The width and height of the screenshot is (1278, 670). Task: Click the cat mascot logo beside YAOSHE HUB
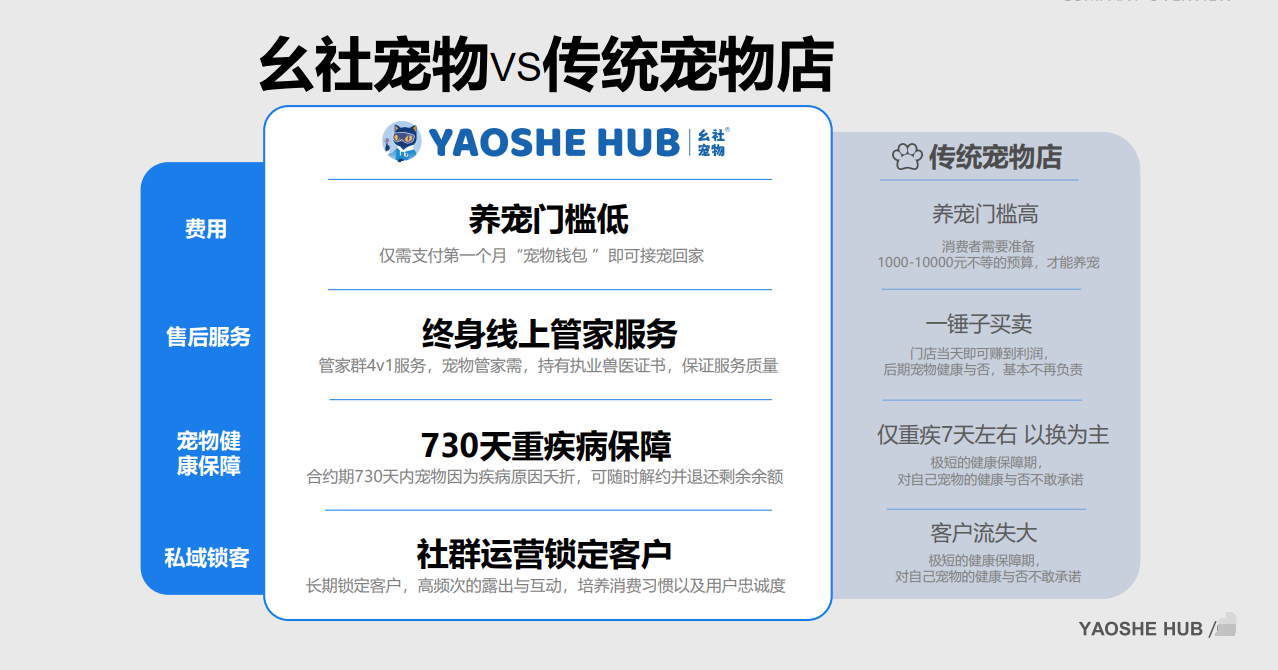pos(402,142)
